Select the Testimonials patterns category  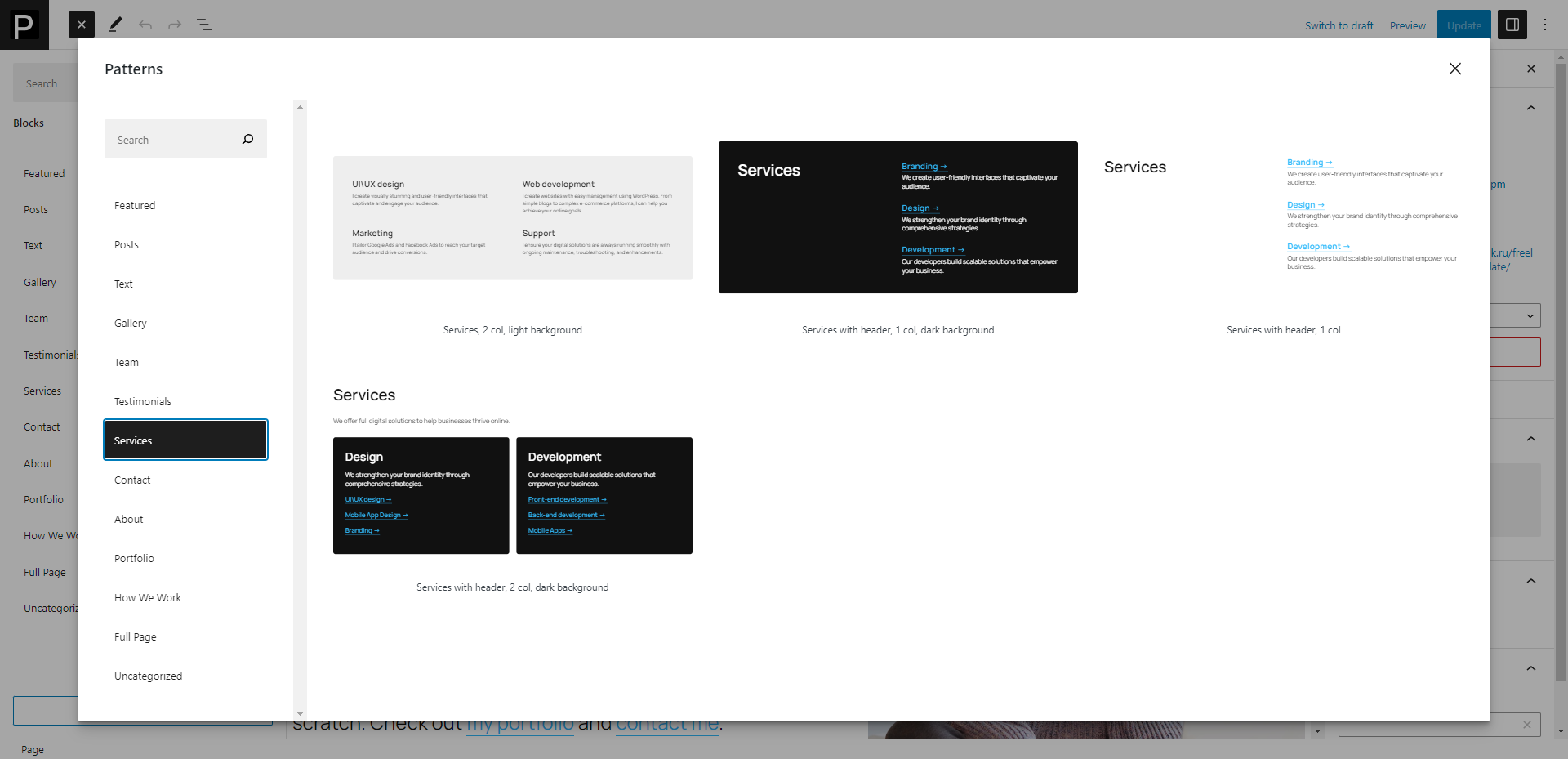pos(143,402)
